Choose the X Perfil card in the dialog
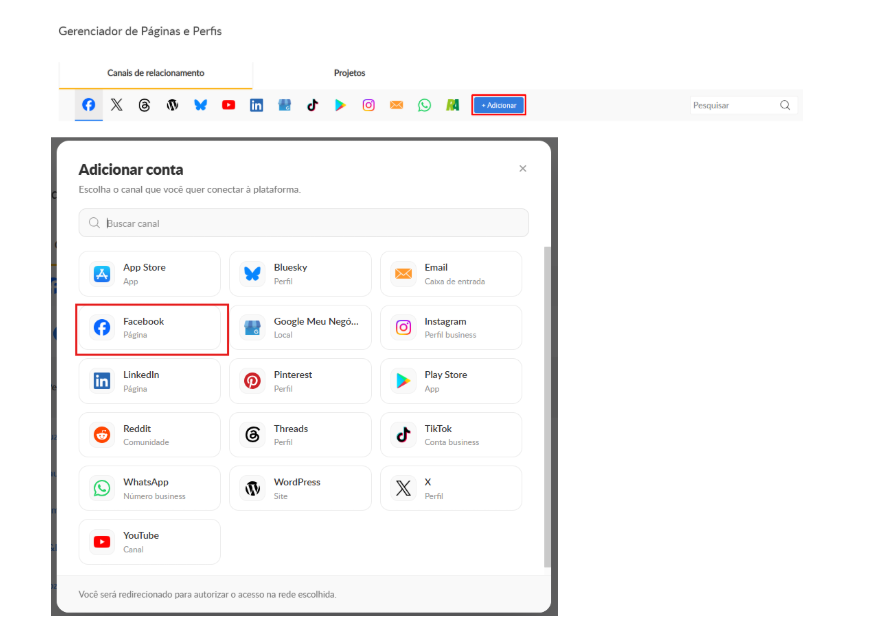878x620 pixels. [x=451, y=488]
